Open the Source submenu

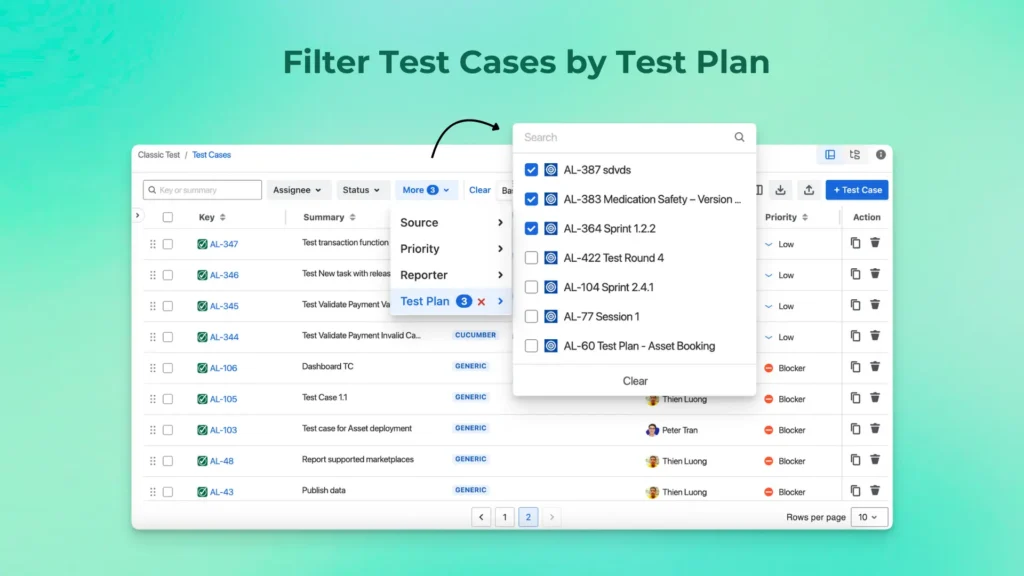pyautogui.click(x=451, y=223)
